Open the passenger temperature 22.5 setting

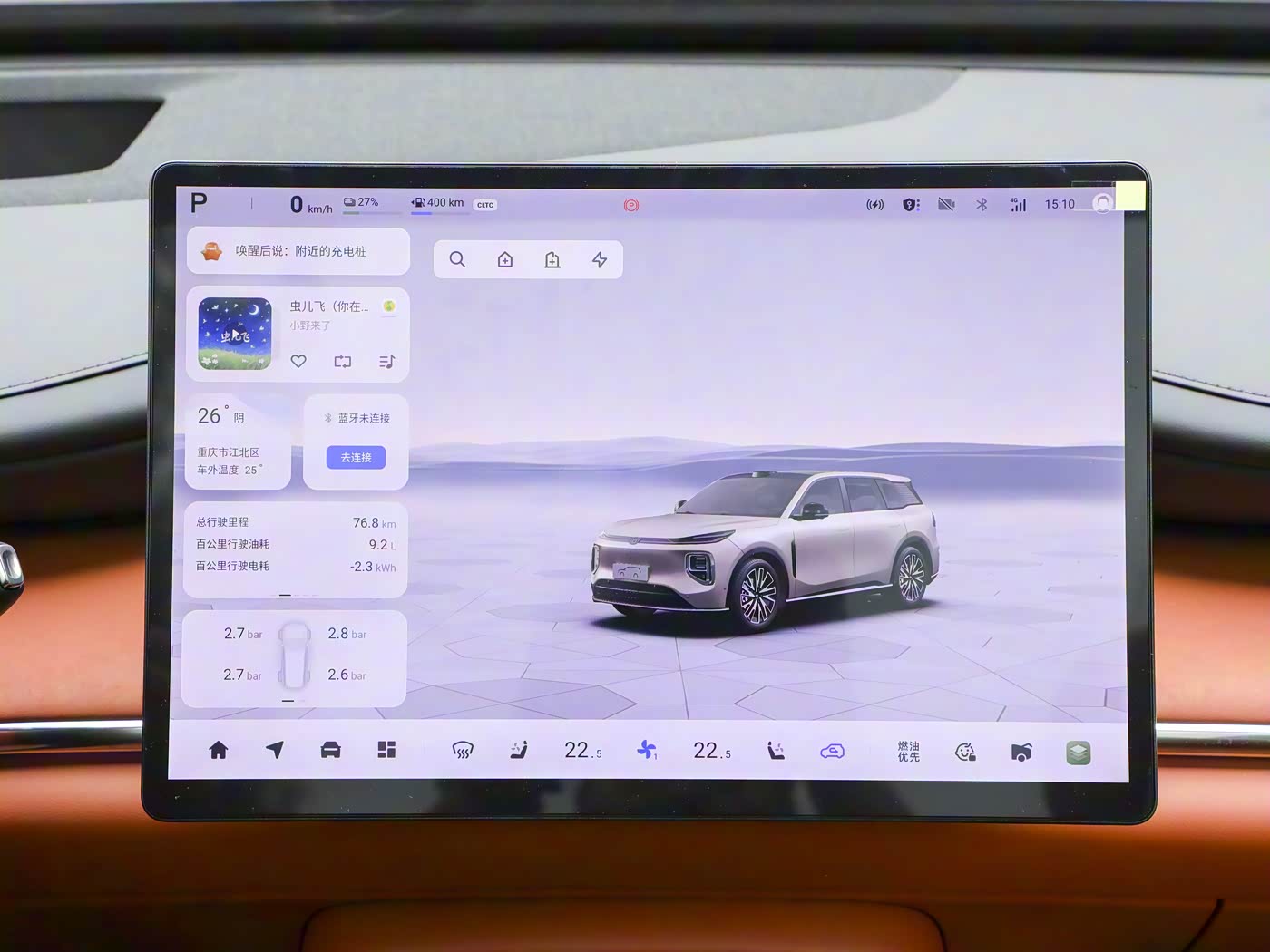tap(711, 751)
